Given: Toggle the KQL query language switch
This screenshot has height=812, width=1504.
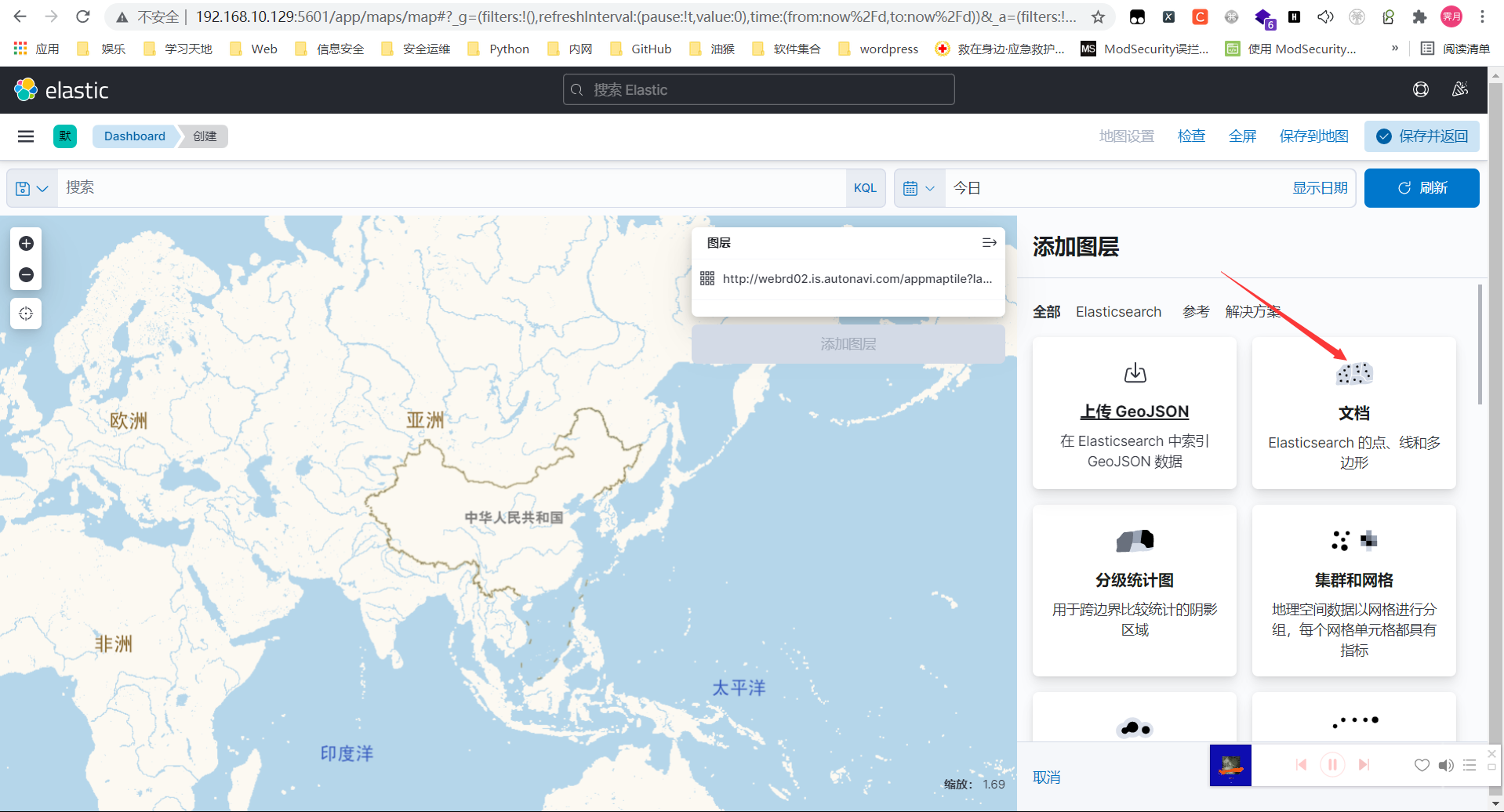Looking at the screenshot, I should (x=865, y=188).
